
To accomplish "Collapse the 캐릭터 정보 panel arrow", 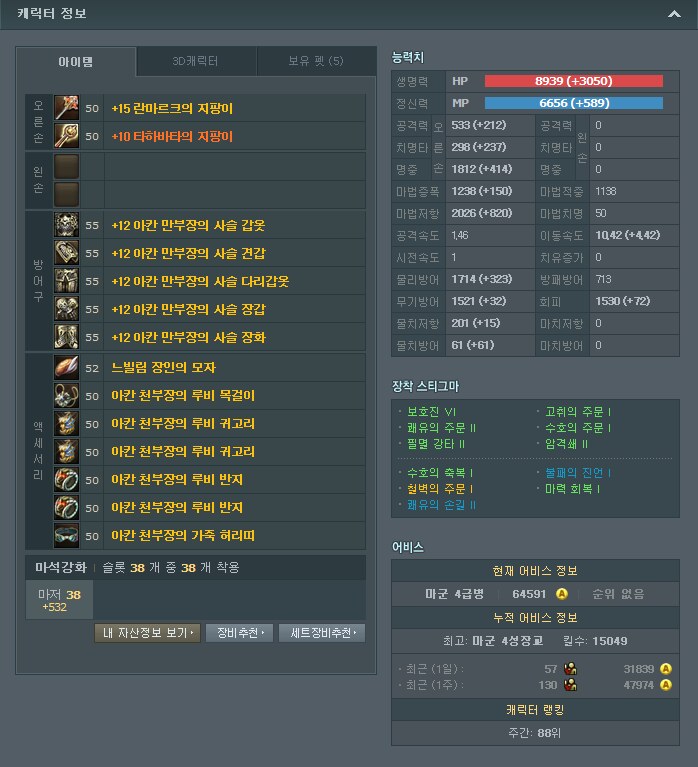I will pyautogui.click(x=674, y=14).
